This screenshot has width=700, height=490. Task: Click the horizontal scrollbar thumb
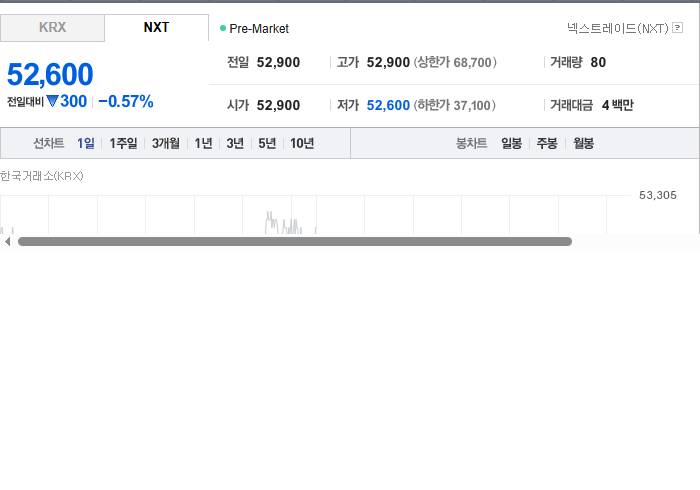295,241
